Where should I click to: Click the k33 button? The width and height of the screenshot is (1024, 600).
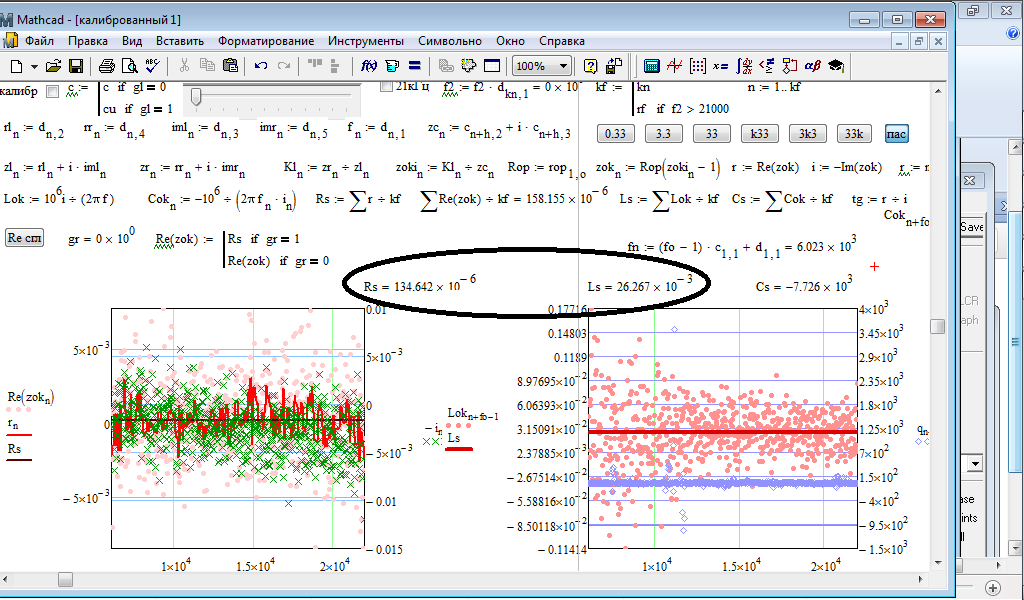coord(759,134)
